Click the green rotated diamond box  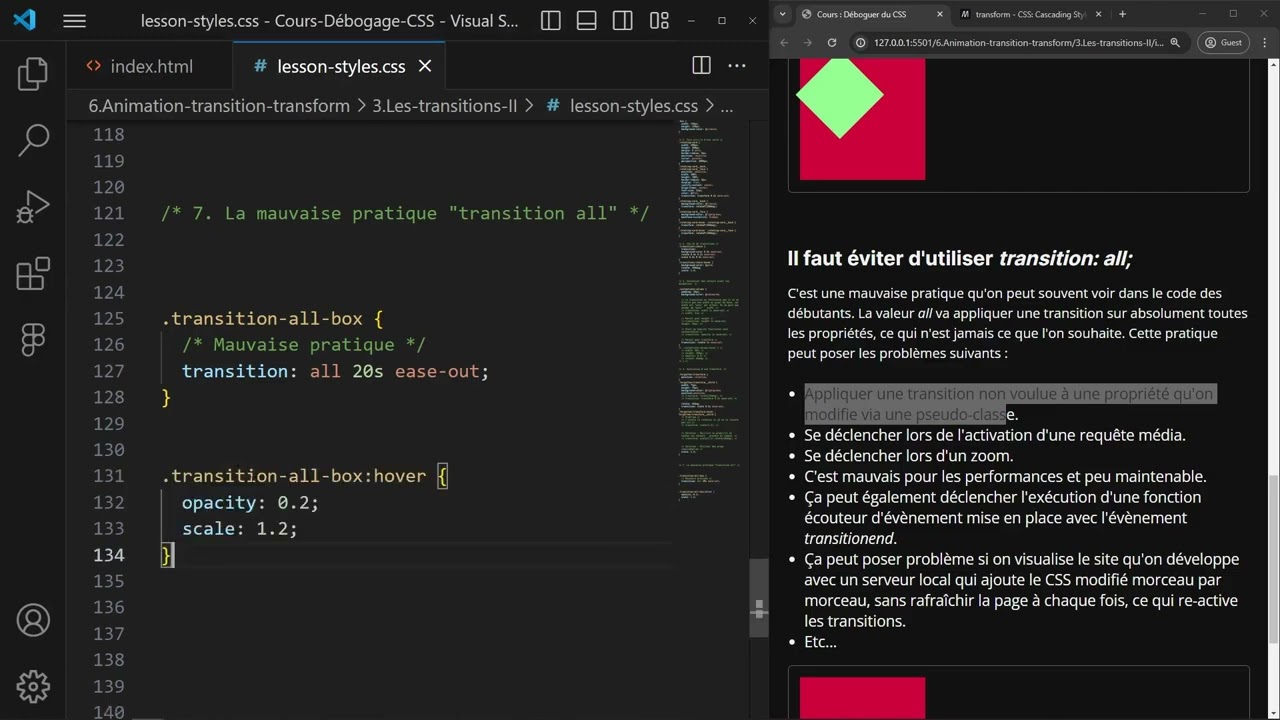point(839,95)
